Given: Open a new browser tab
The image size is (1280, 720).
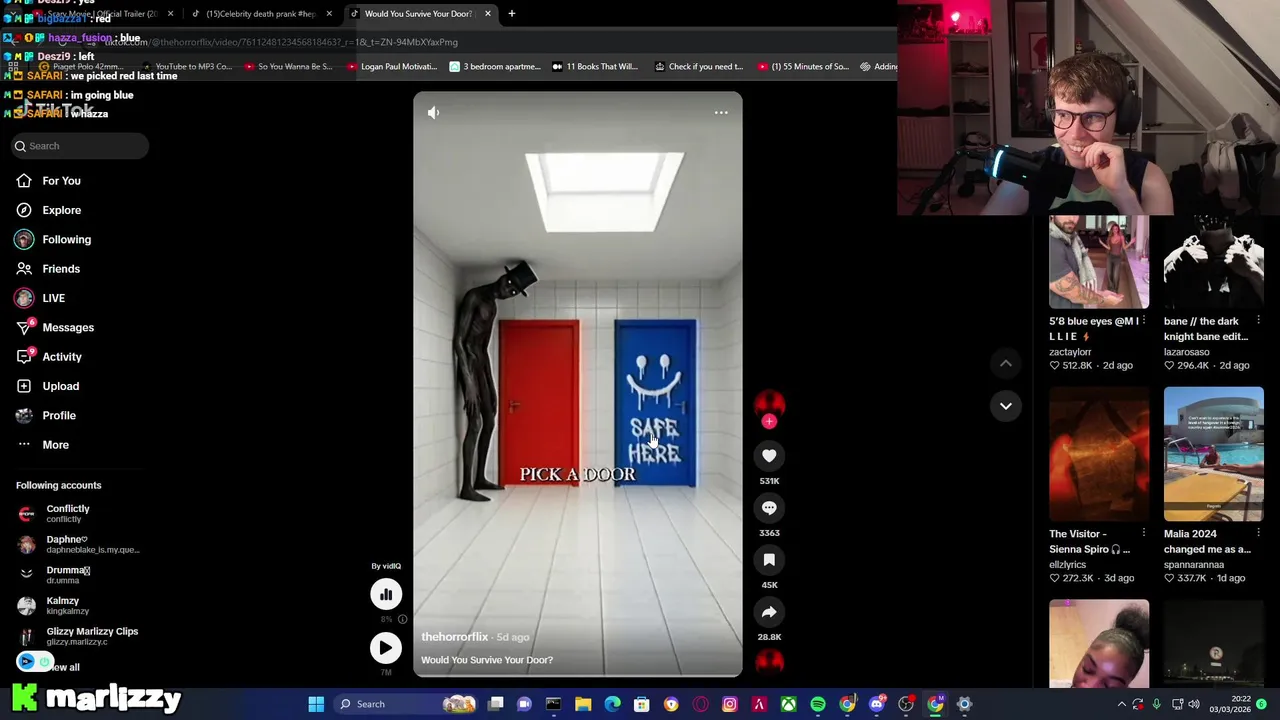Looking at the screenshot, I should pyautogui.click(x=512, y=14).
